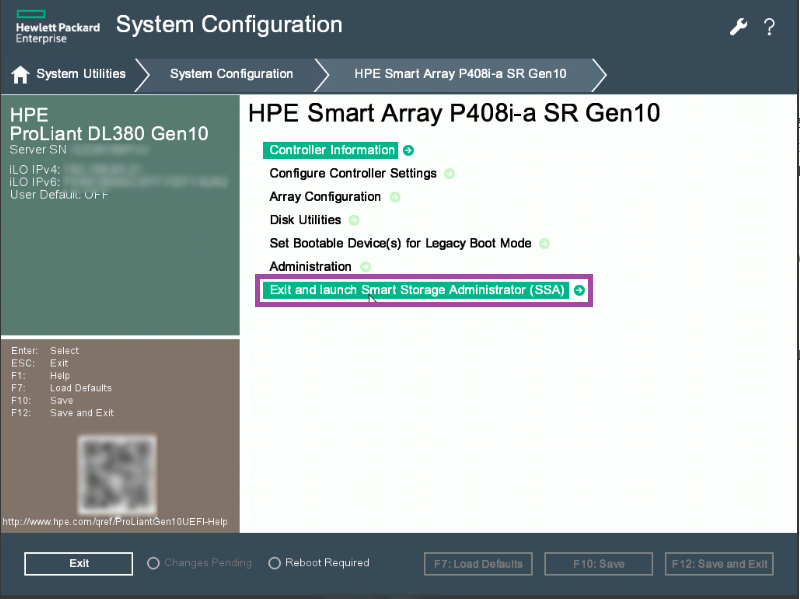Click F7: Load Defaults button

click(478, 564)
